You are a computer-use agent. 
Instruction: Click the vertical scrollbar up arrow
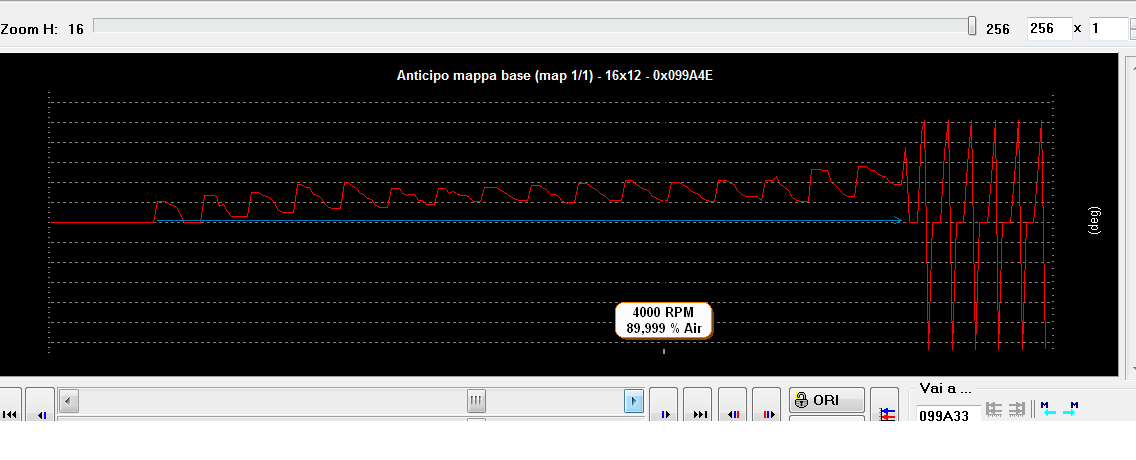click(x=1131, y=66)
